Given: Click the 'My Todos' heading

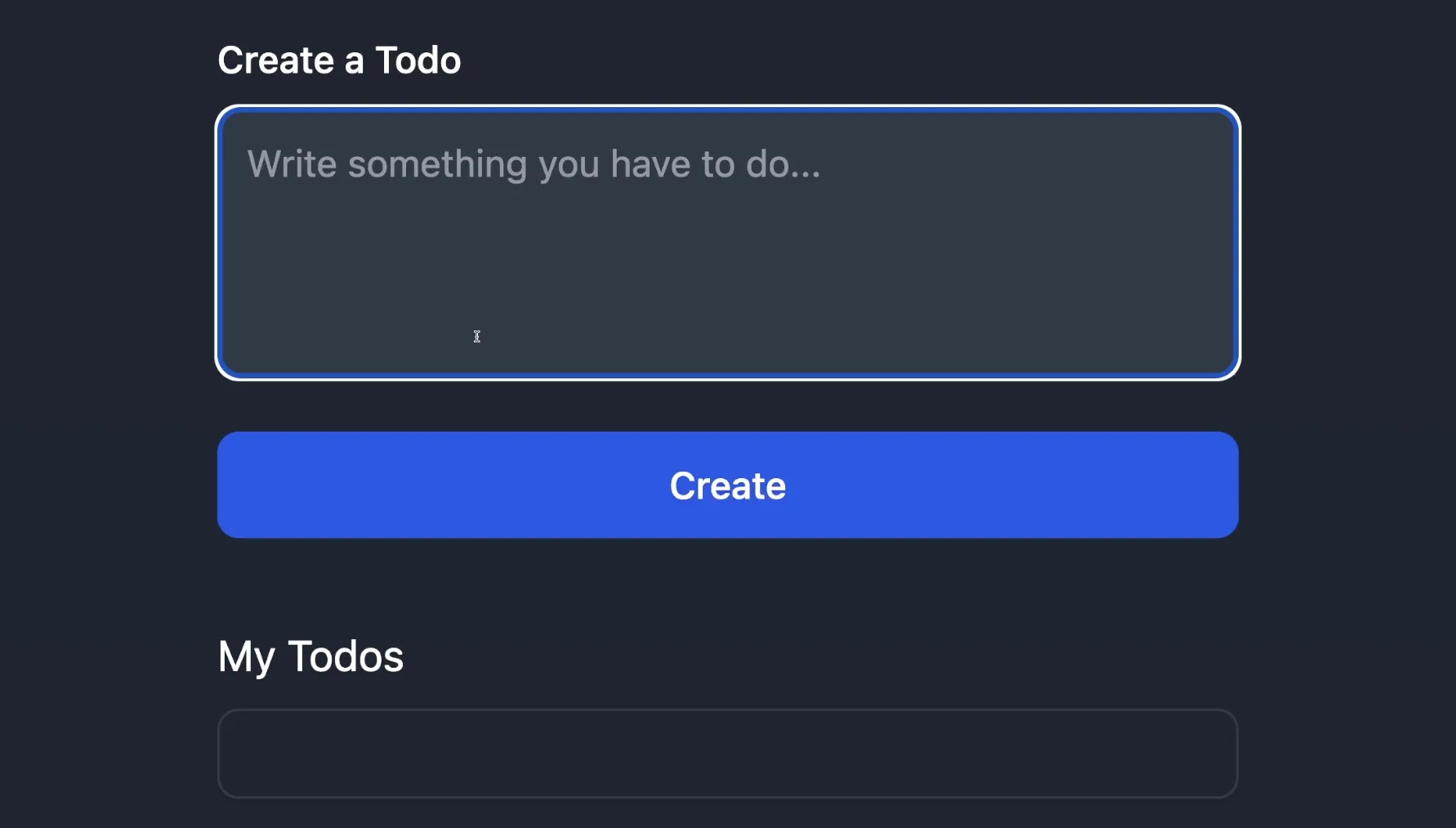Looking at the screenshot, I should [x=310, y=656].
